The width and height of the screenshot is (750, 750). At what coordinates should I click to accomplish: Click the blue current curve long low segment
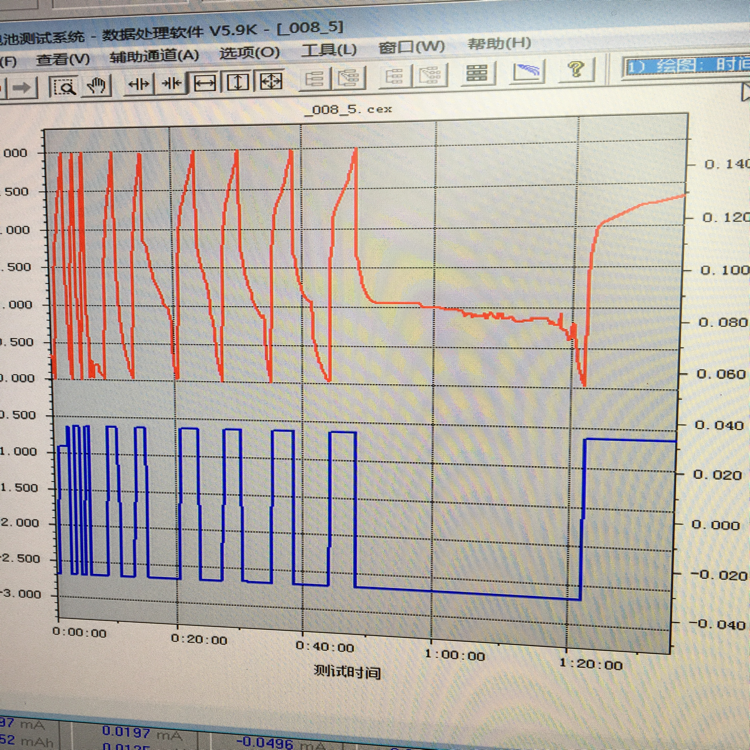pos(468,593)
